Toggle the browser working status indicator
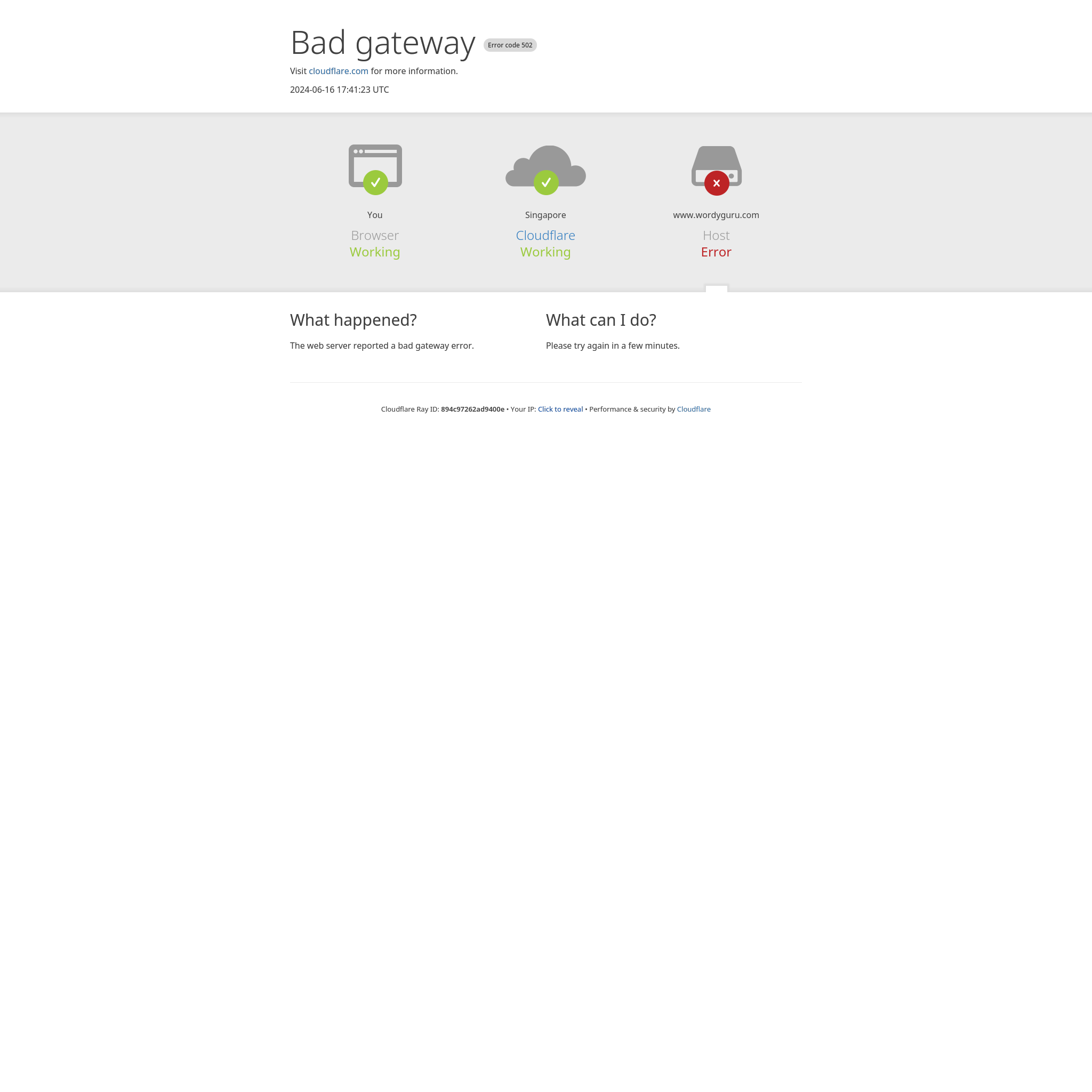 [x=375, y=183]
